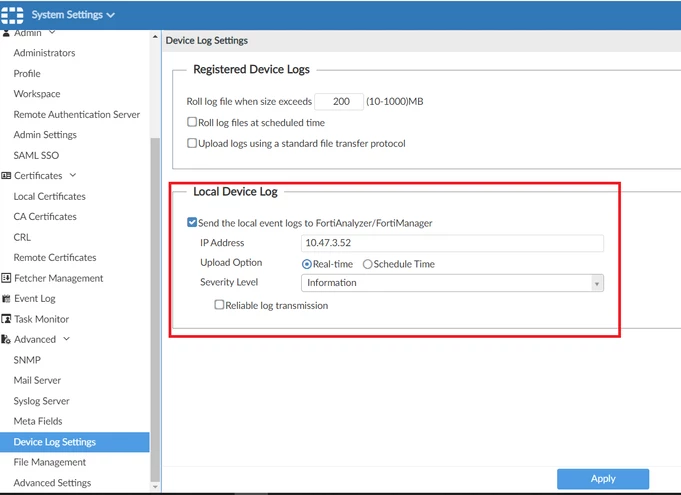
Task: Click the Advanced section icon
Action: pos(6,340)
